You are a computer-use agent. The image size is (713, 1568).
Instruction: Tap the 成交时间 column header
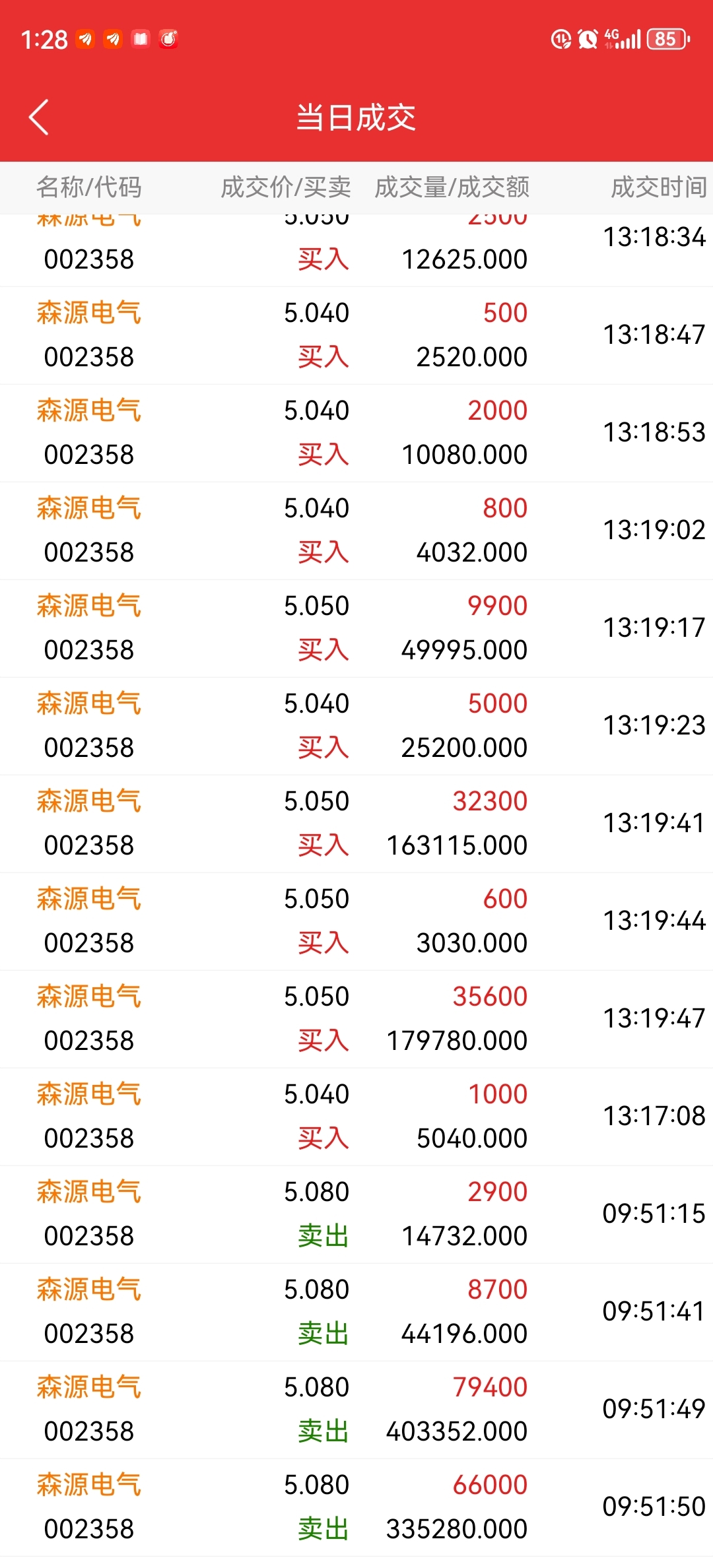point(658,187)
